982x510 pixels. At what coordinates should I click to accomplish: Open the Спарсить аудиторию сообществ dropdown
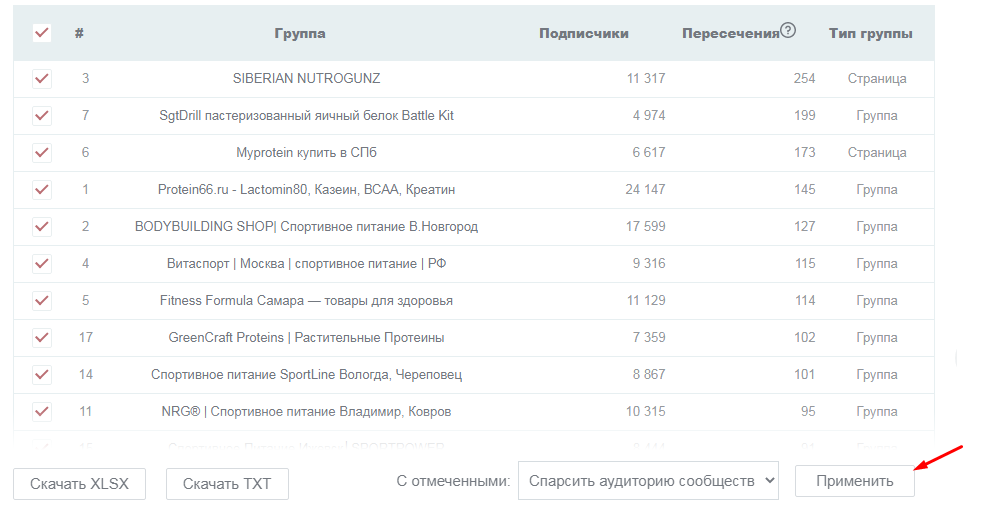point(648,481)
